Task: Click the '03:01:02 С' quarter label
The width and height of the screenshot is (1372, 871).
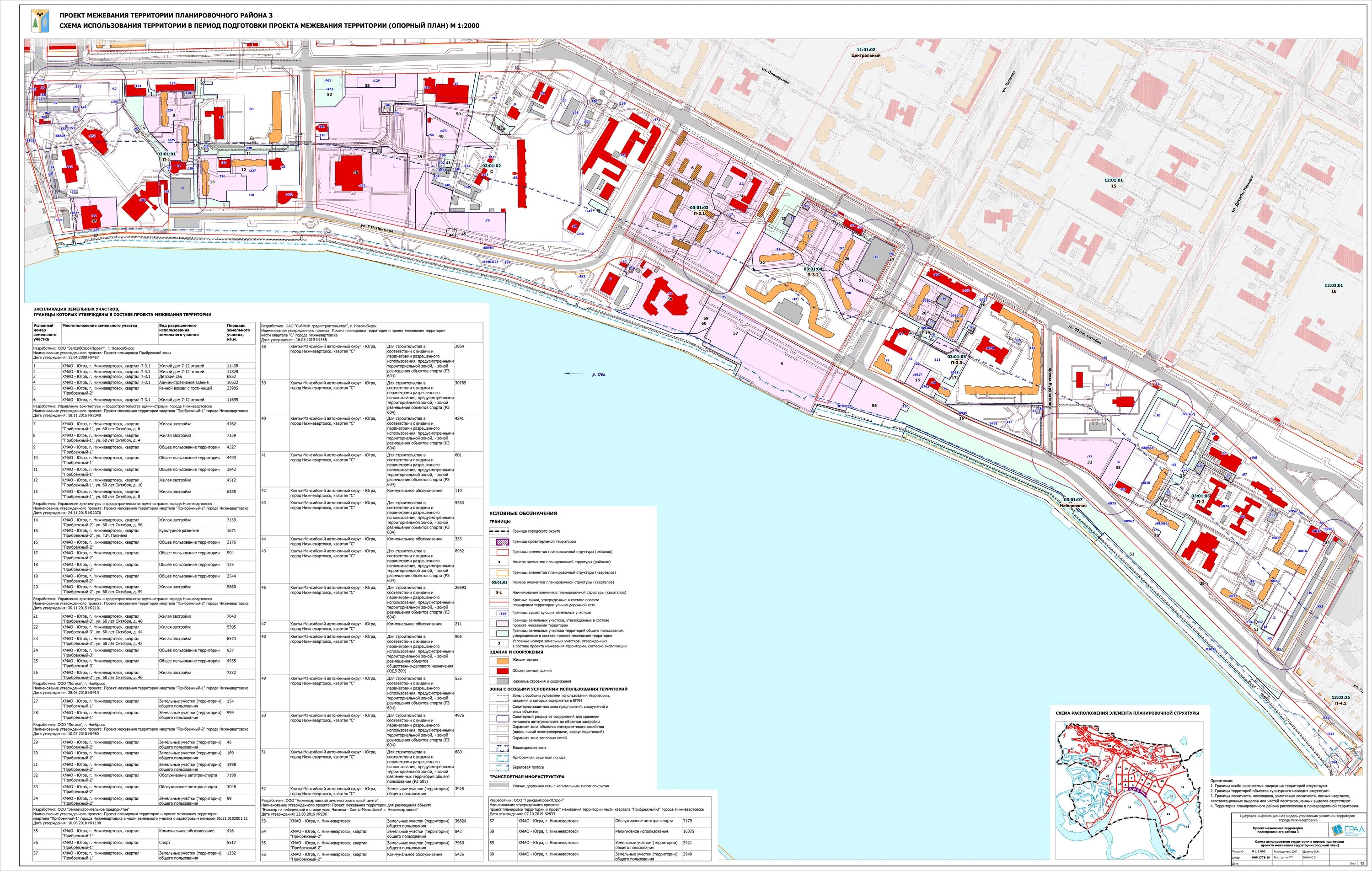Action: pyautogui.click(x=491, y=168)
